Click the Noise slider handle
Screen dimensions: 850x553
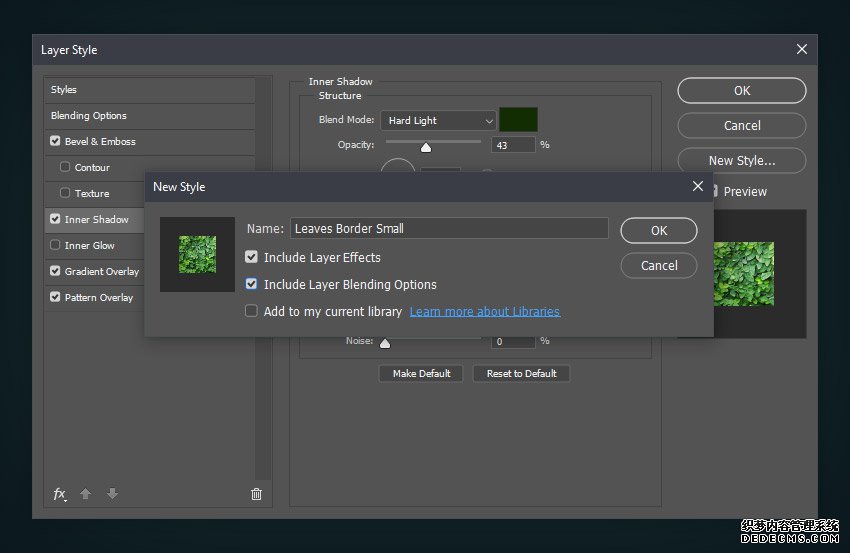click(x=385, y=344)
